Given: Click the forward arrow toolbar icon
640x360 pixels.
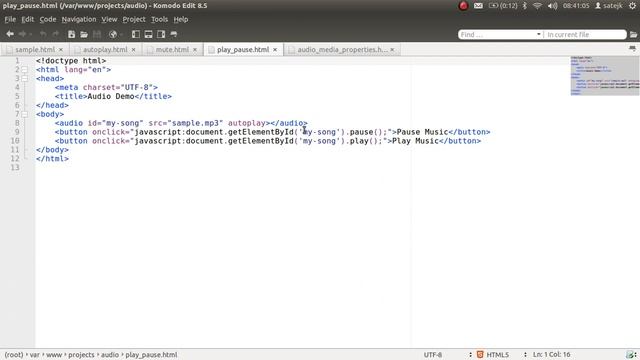Looking at the screenshot, I should [x=23, y=34].
